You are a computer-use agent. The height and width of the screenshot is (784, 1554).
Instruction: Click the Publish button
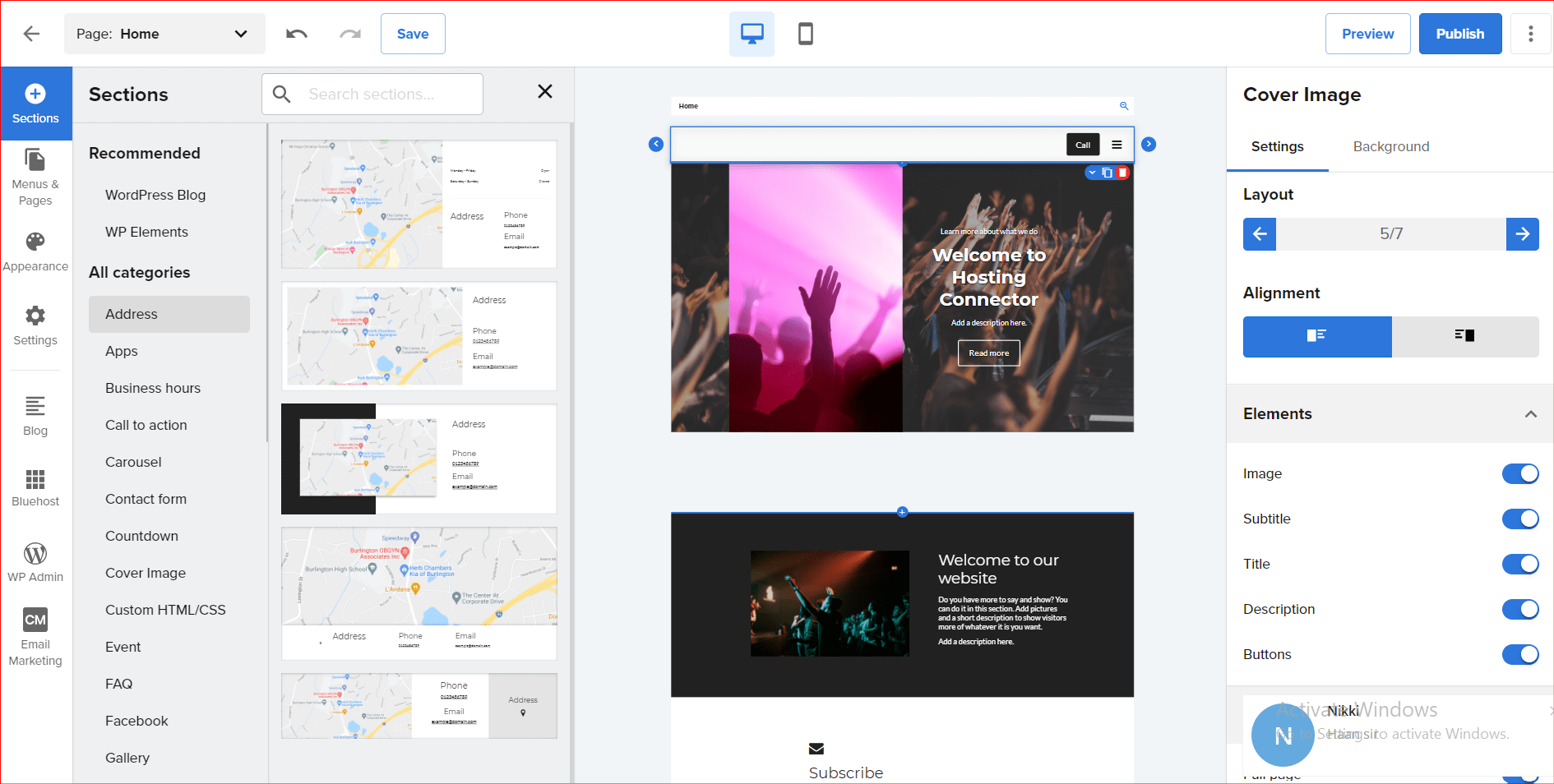[x=1459, y=34]
